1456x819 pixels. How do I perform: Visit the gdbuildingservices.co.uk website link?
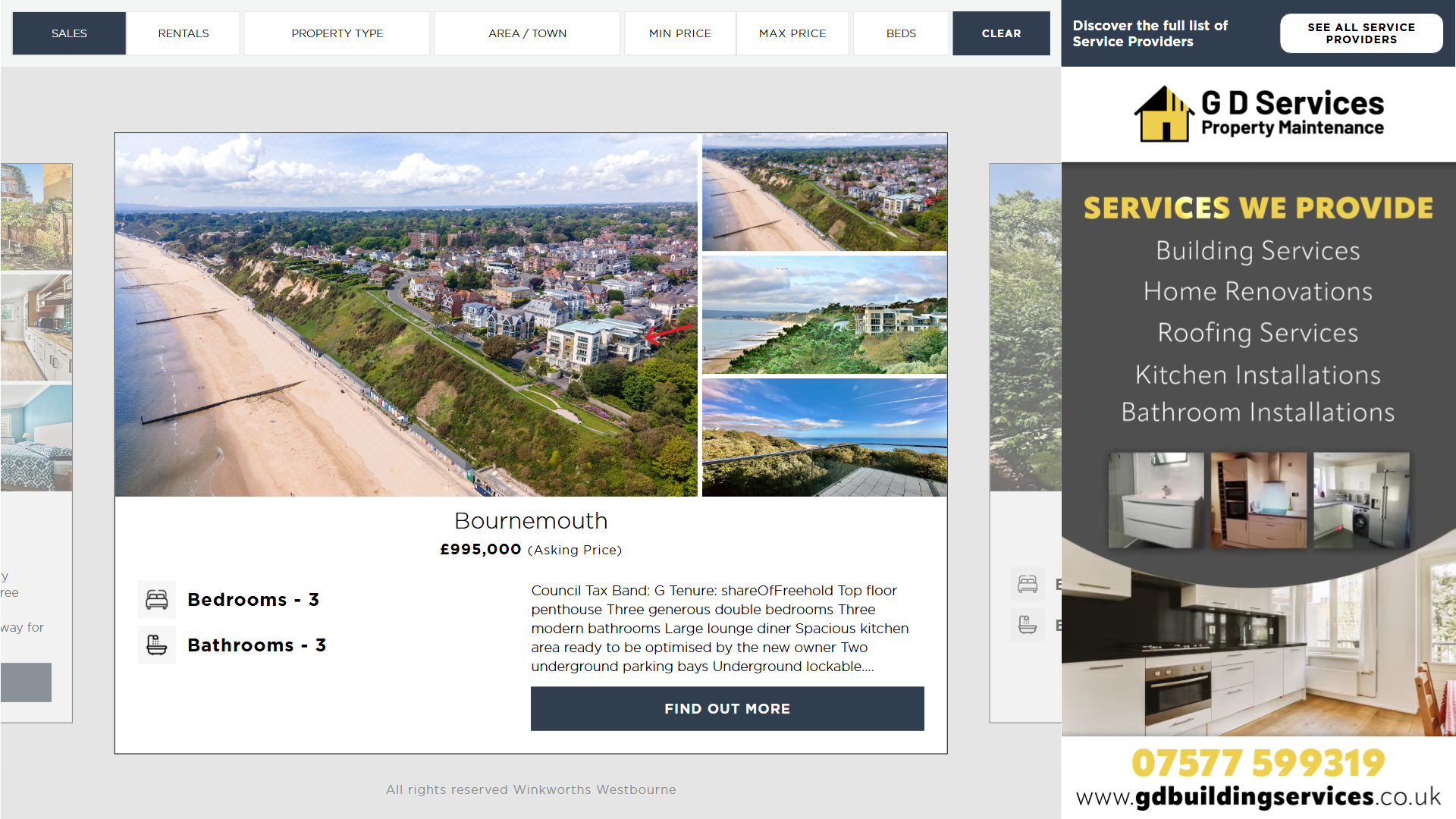pyautogui.click(x=1258, y=796)
